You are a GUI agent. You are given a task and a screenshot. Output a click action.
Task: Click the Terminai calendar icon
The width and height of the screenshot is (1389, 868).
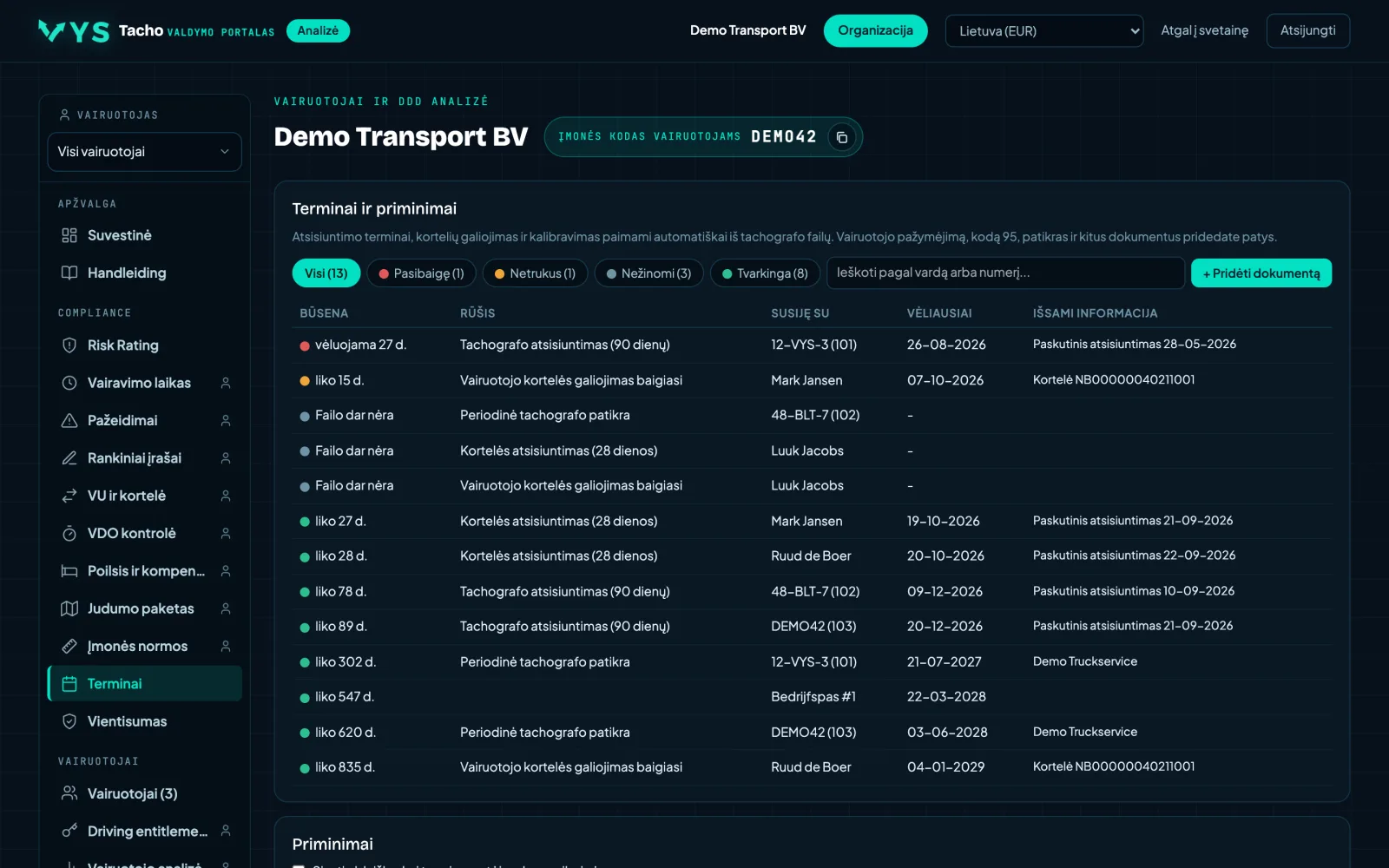[x=69, y=684]
